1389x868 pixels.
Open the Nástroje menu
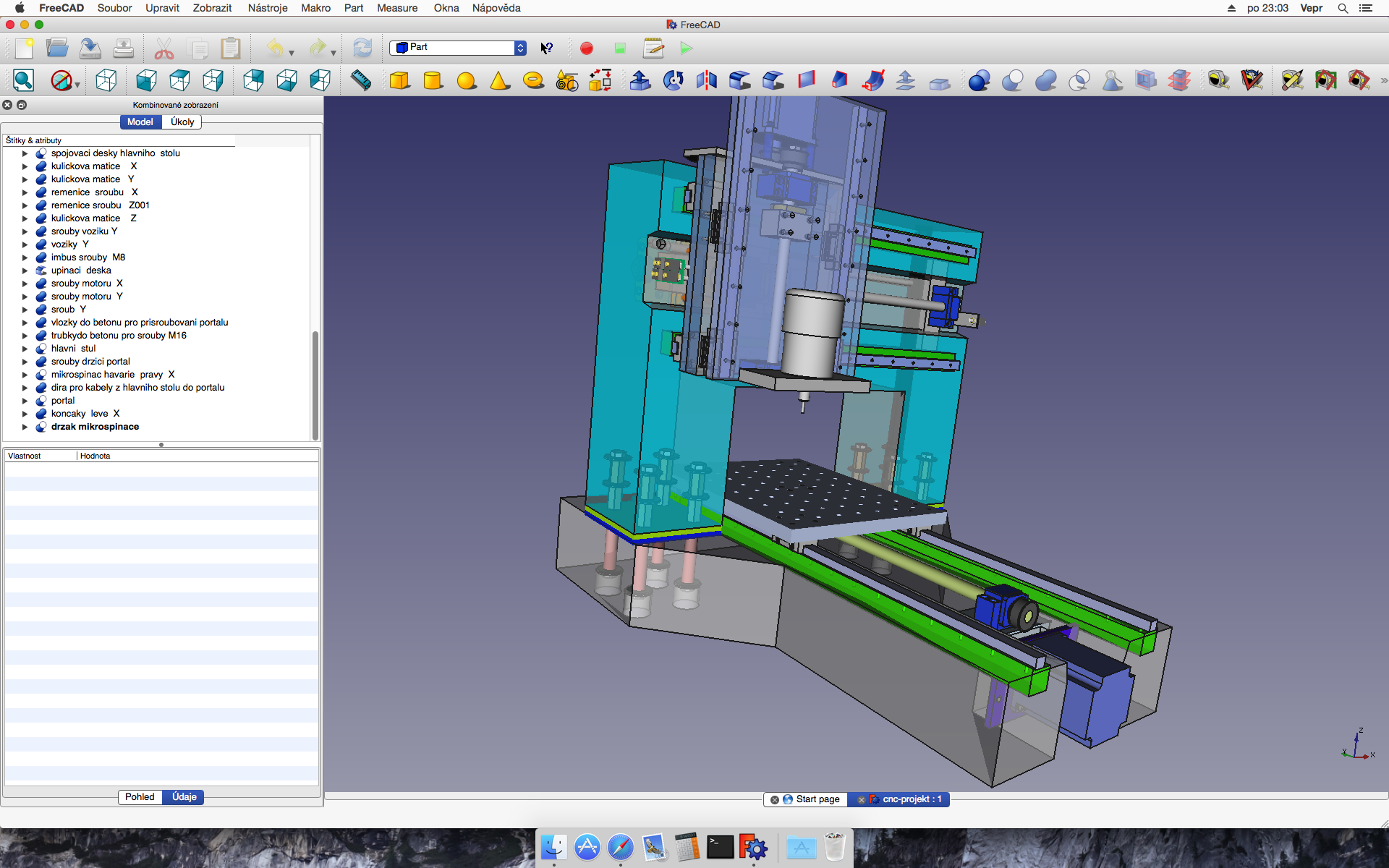point(268,8)
